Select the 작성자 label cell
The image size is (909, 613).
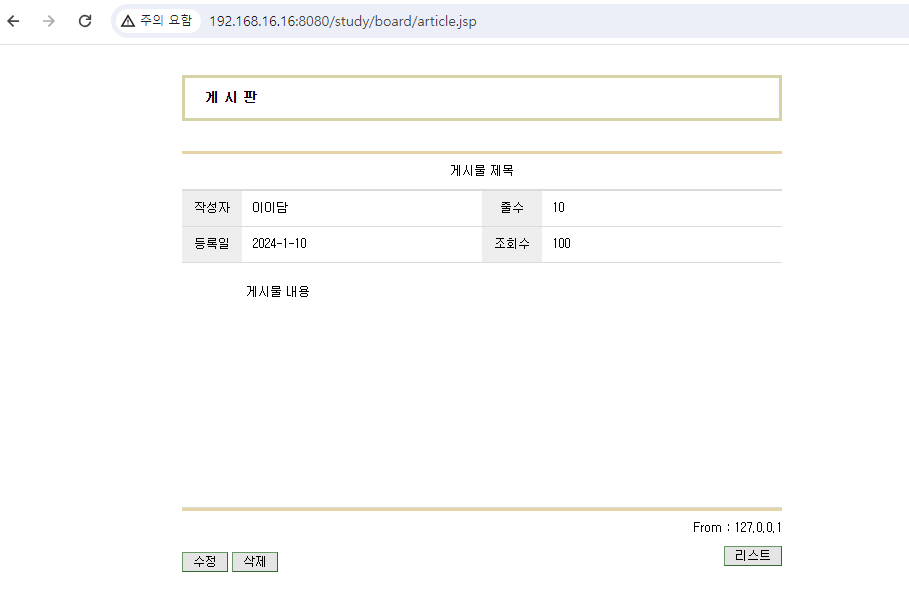(x=212, y=208)
